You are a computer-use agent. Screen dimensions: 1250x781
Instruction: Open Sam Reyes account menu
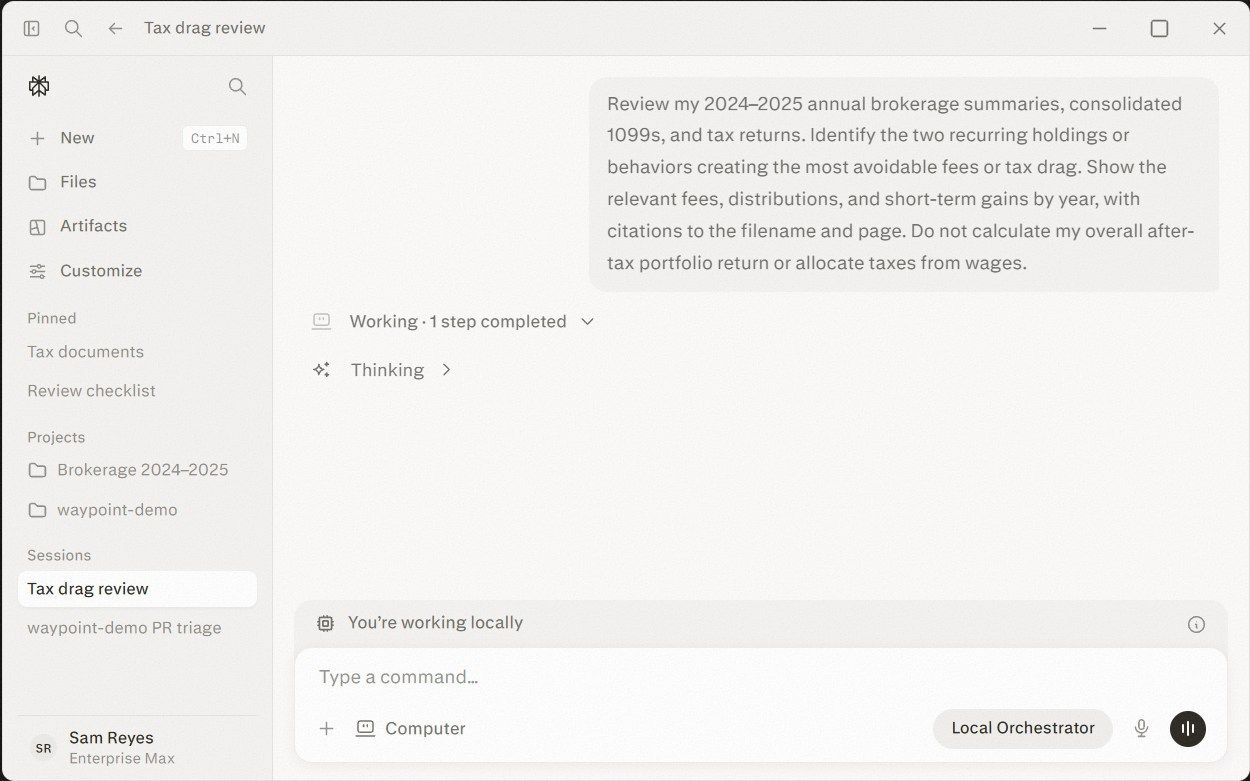pos(137,748)
